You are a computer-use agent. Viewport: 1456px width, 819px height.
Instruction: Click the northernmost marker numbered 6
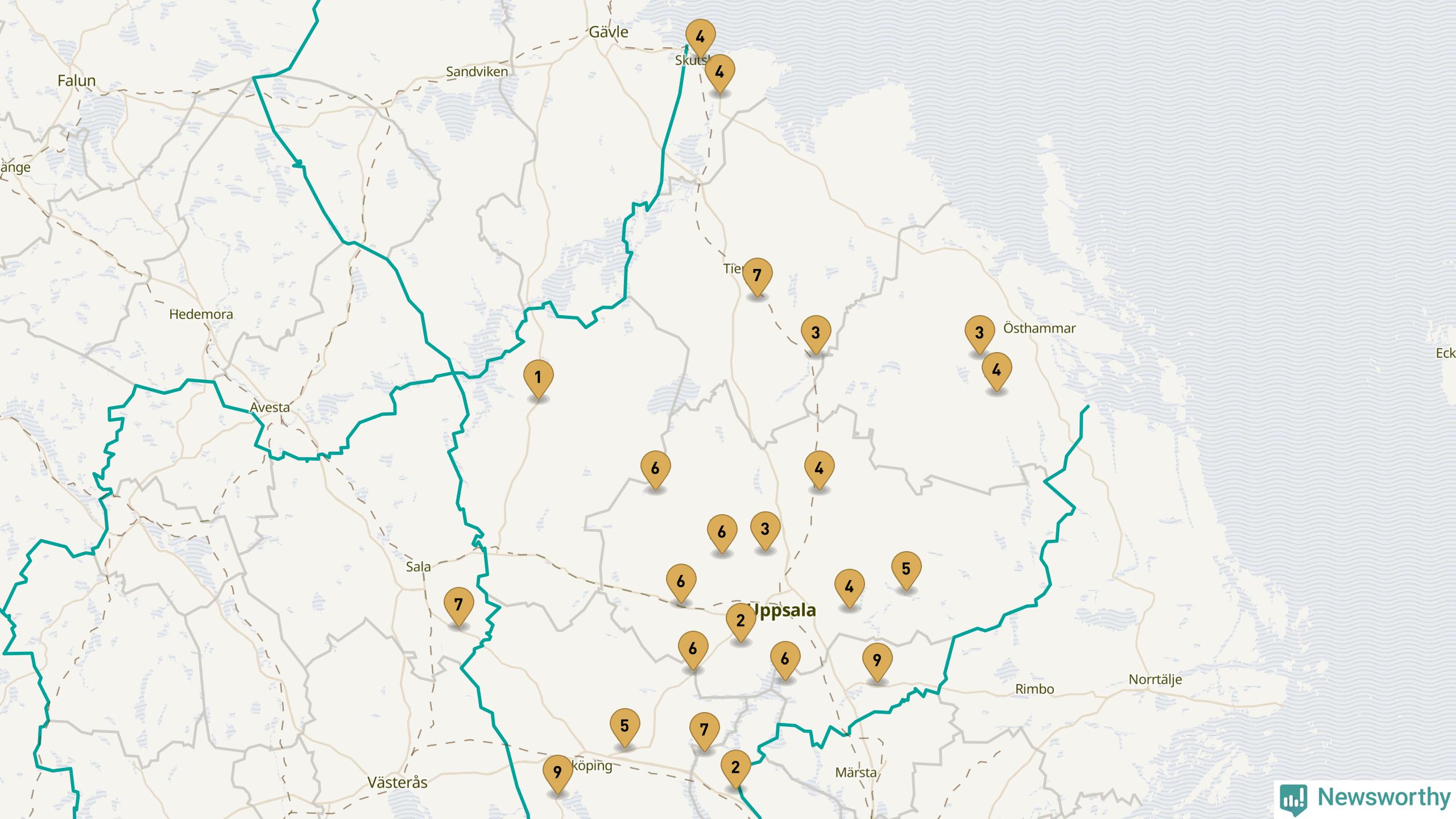pyautogui.click(x=655, y=470)
